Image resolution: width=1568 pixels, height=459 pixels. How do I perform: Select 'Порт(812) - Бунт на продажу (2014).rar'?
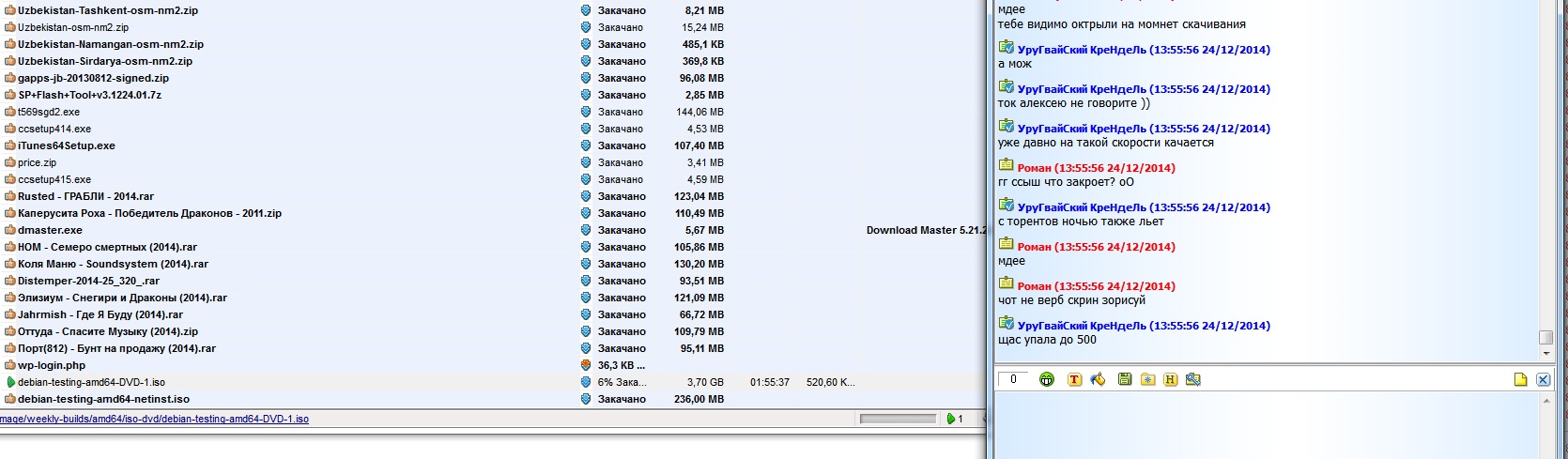click(117, 348)
